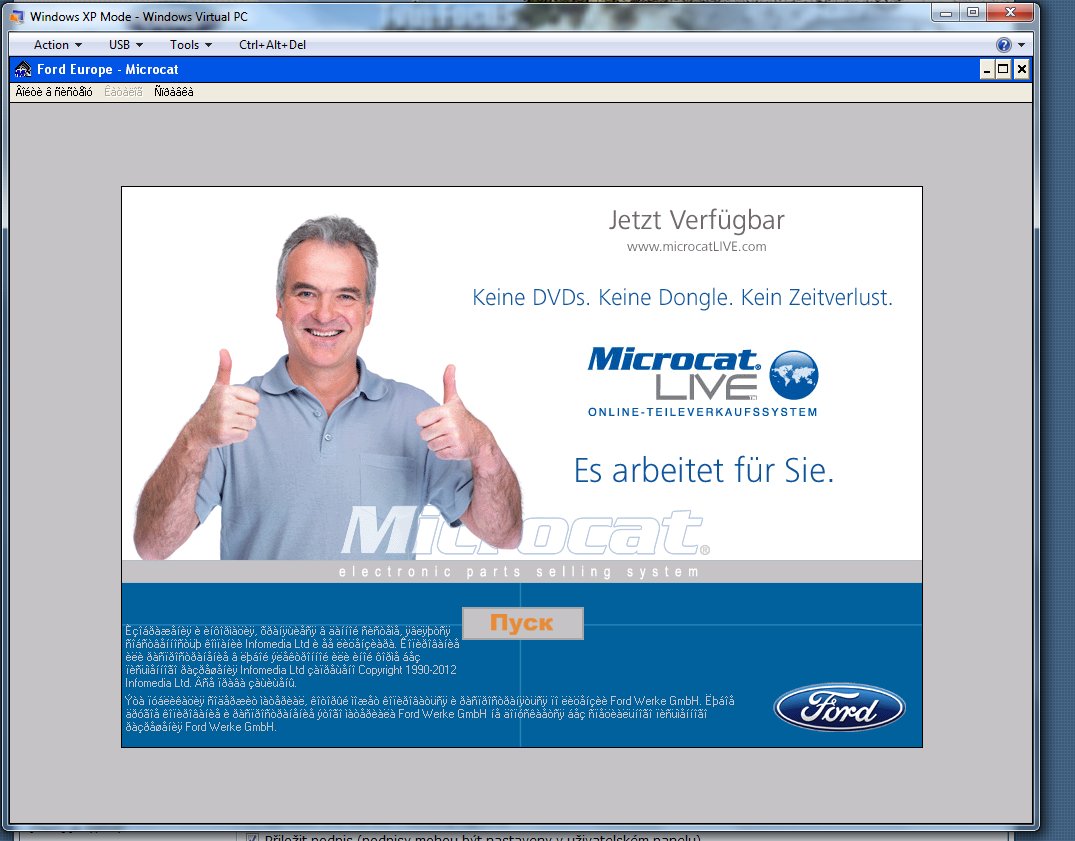Screen dimensions: 1075x841
Task: Open the Virtual PC help question-mark icon
Action: click(1003, 45)
